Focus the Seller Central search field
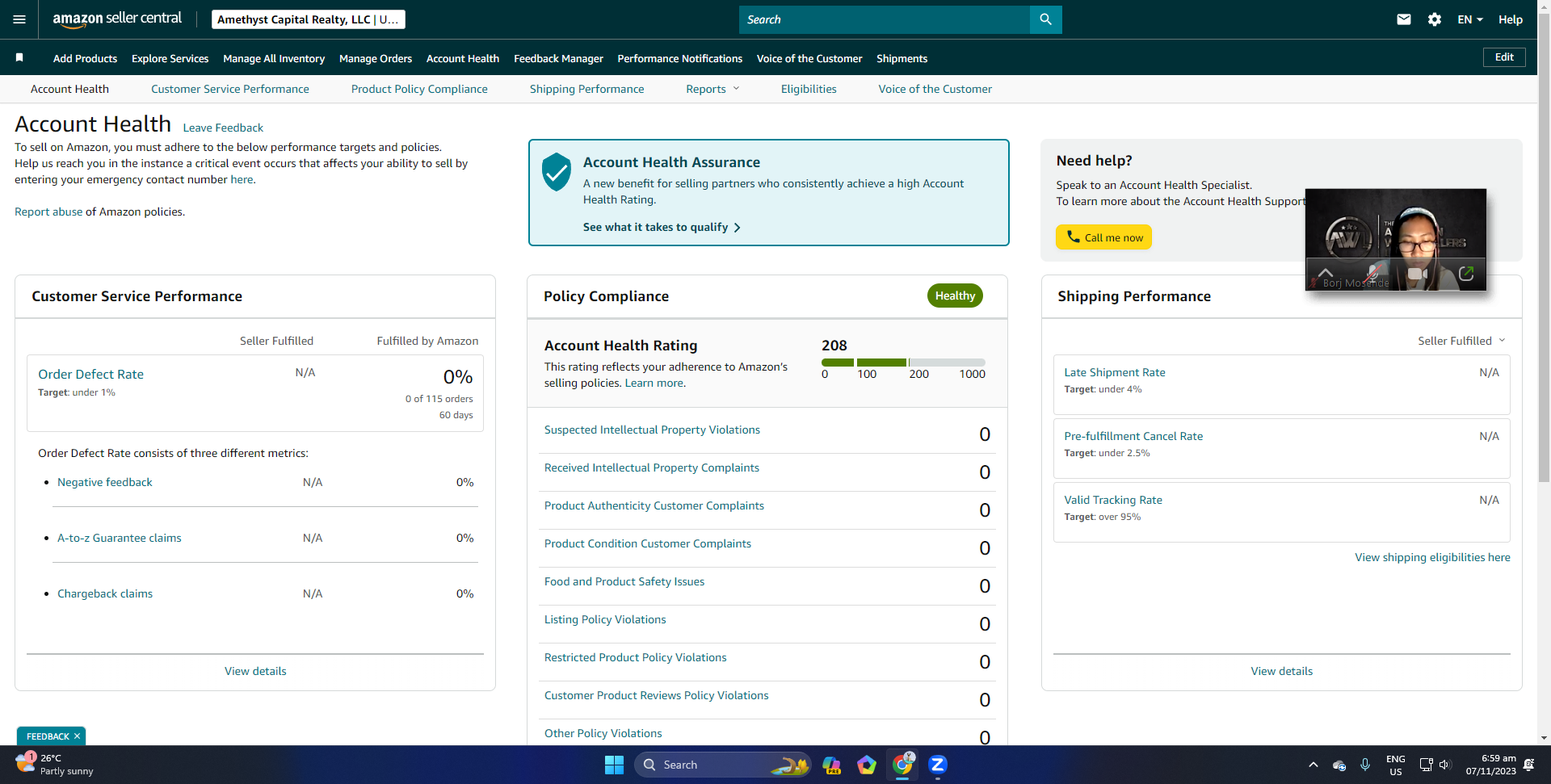Viewport: 1551px width, 784px height. click(x=885, y=19)
